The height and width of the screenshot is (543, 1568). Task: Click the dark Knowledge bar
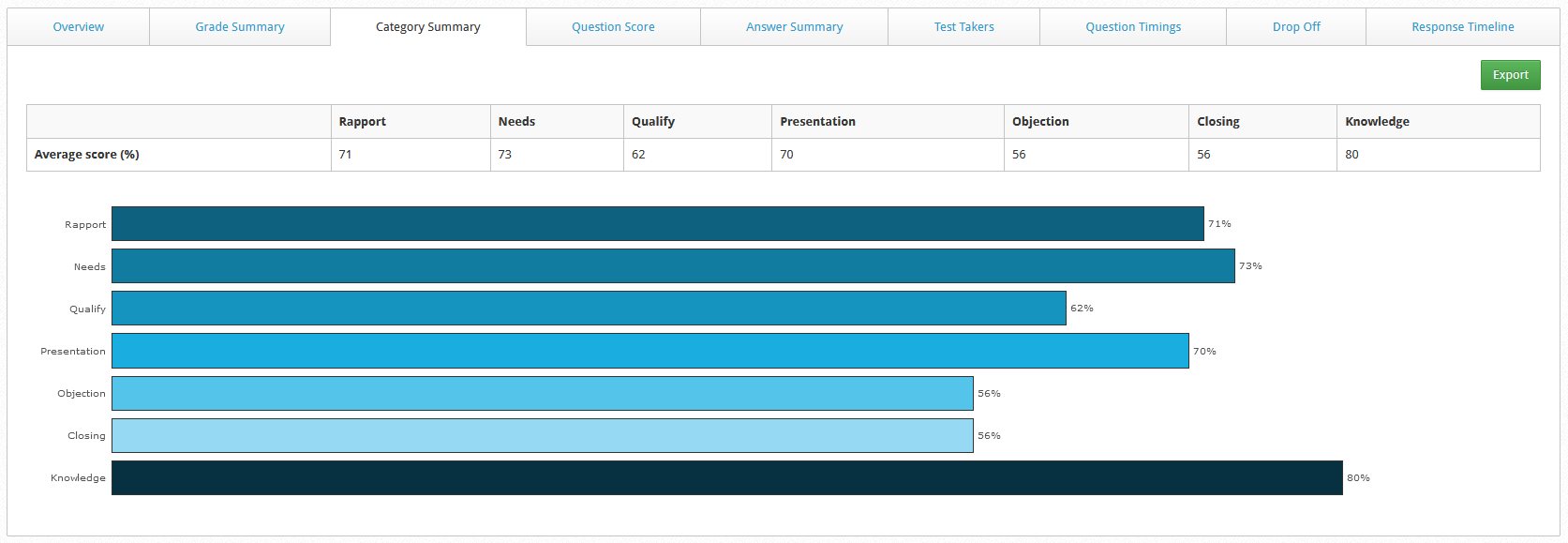(726, 478)
